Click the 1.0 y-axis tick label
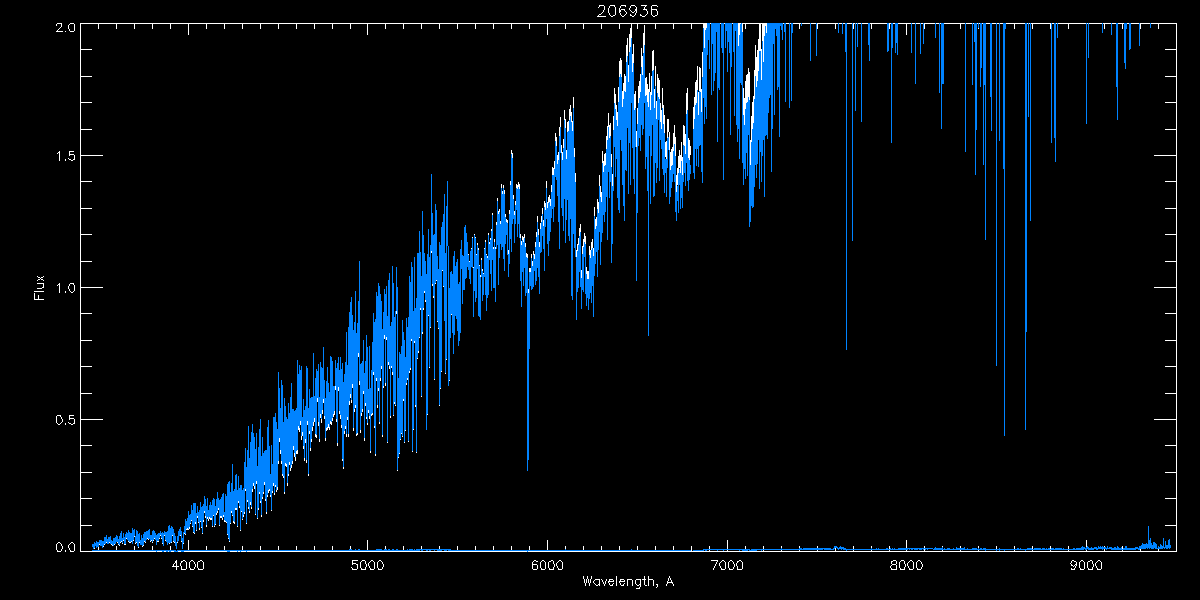 tap(64, 288)
